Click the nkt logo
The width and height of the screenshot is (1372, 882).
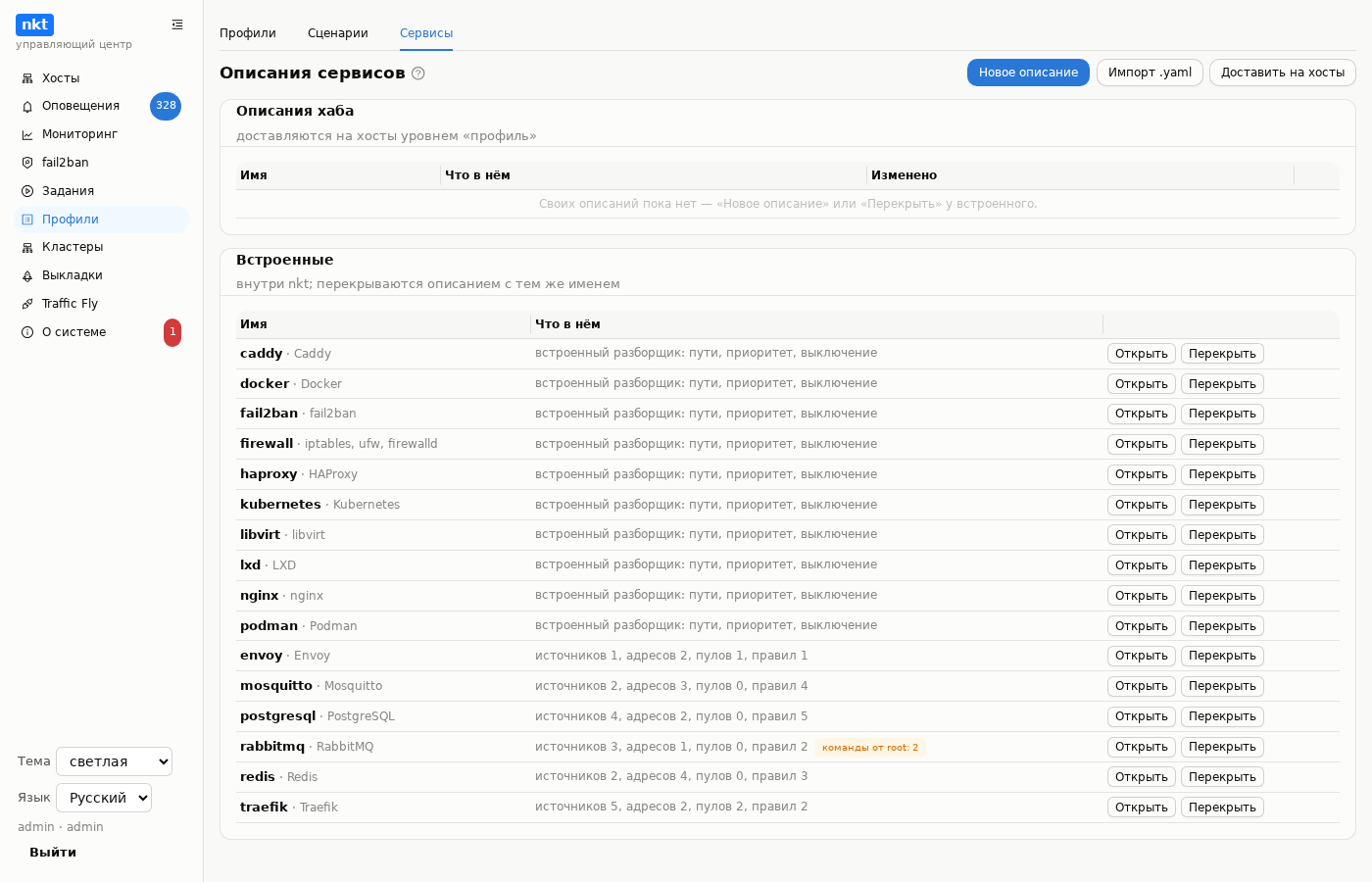34,24
